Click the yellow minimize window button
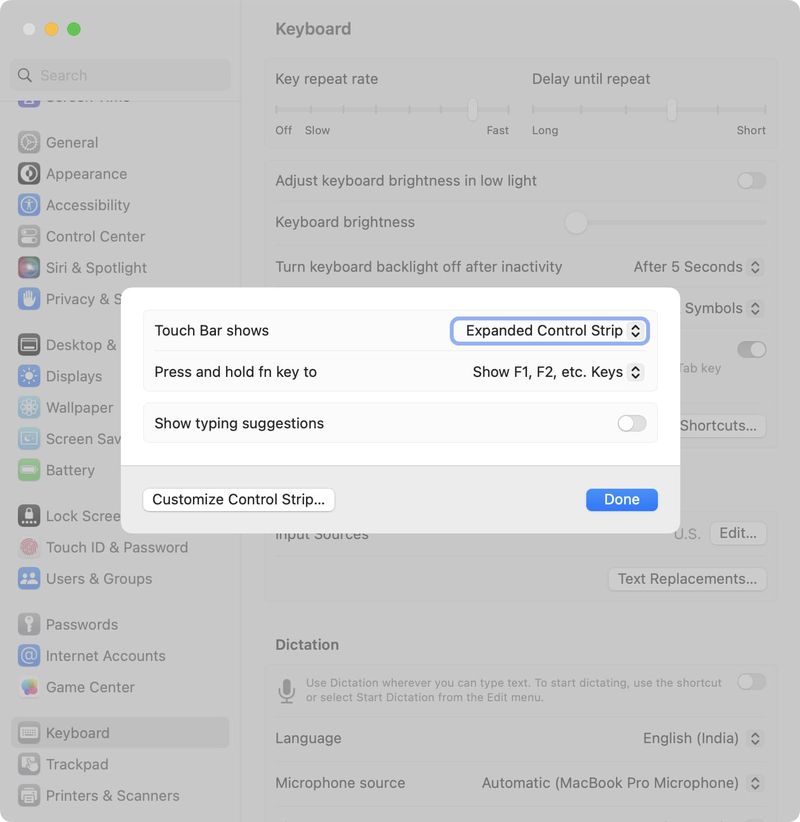 click(51, 29)
